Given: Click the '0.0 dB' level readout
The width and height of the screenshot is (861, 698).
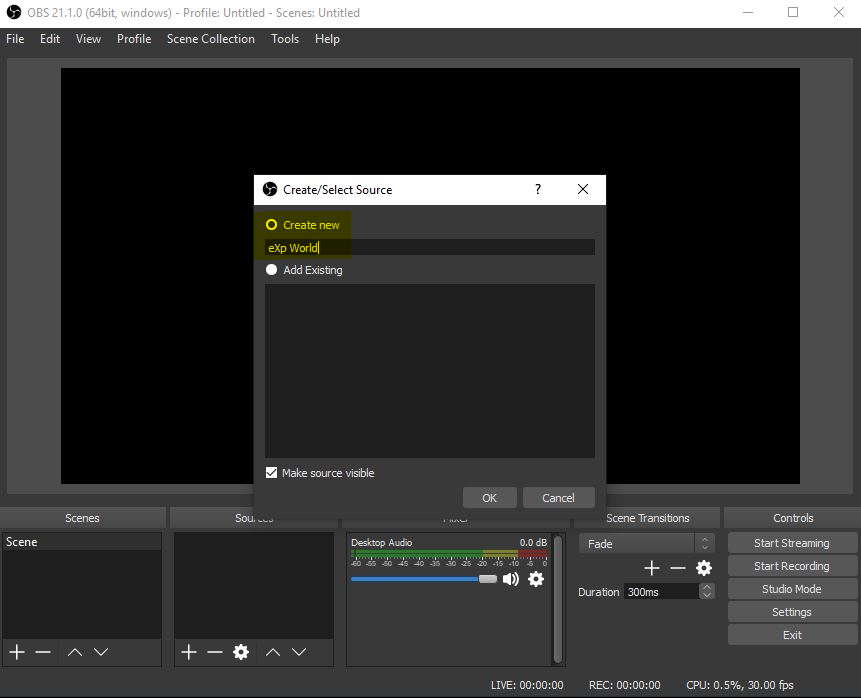Looking at the screenshot, I should [533, 543].
